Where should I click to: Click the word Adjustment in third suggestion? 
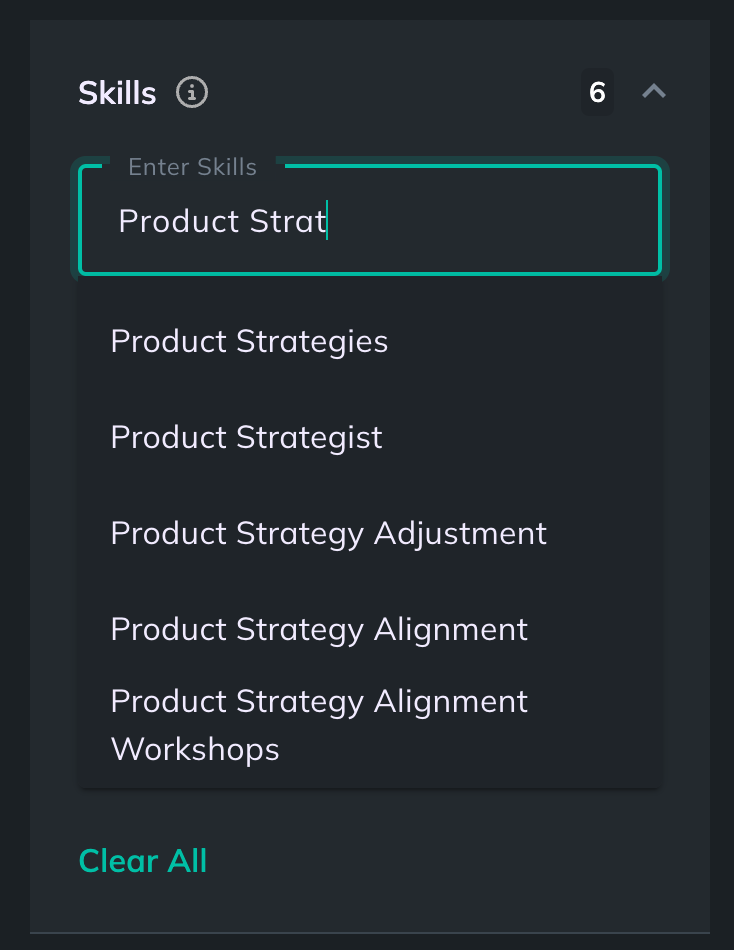coord(460,534)
